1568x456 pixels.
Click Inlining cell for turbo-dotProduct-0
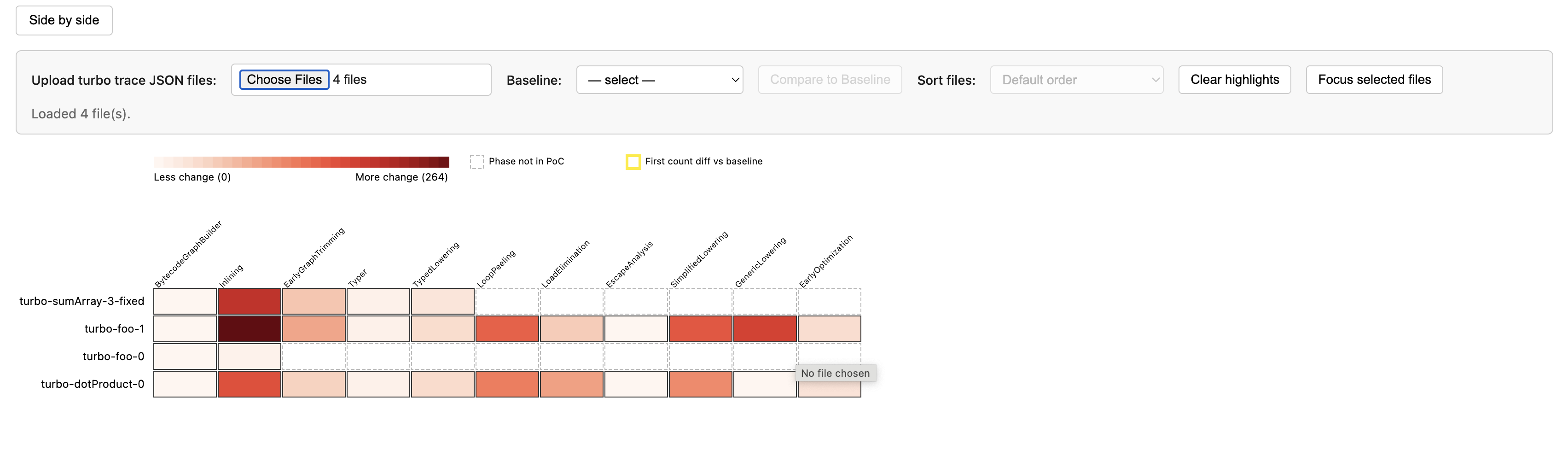[250, 384]
